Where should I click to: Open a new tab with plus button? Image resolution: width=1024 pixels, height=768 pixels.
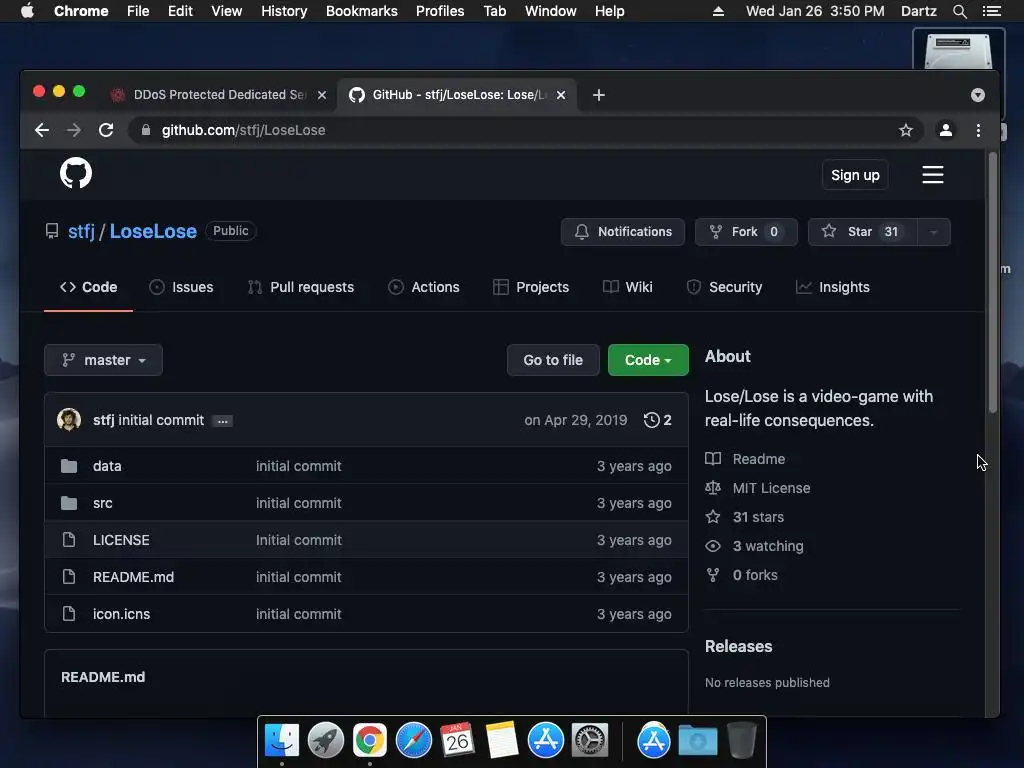[x=598, y=95]
